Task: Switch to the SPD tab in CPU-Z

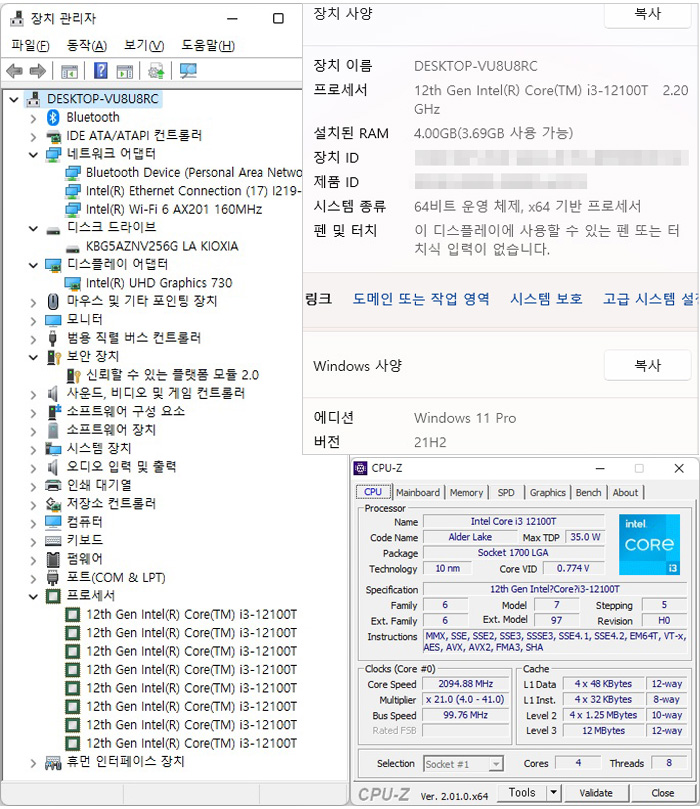Action: (x=506, y=492)
